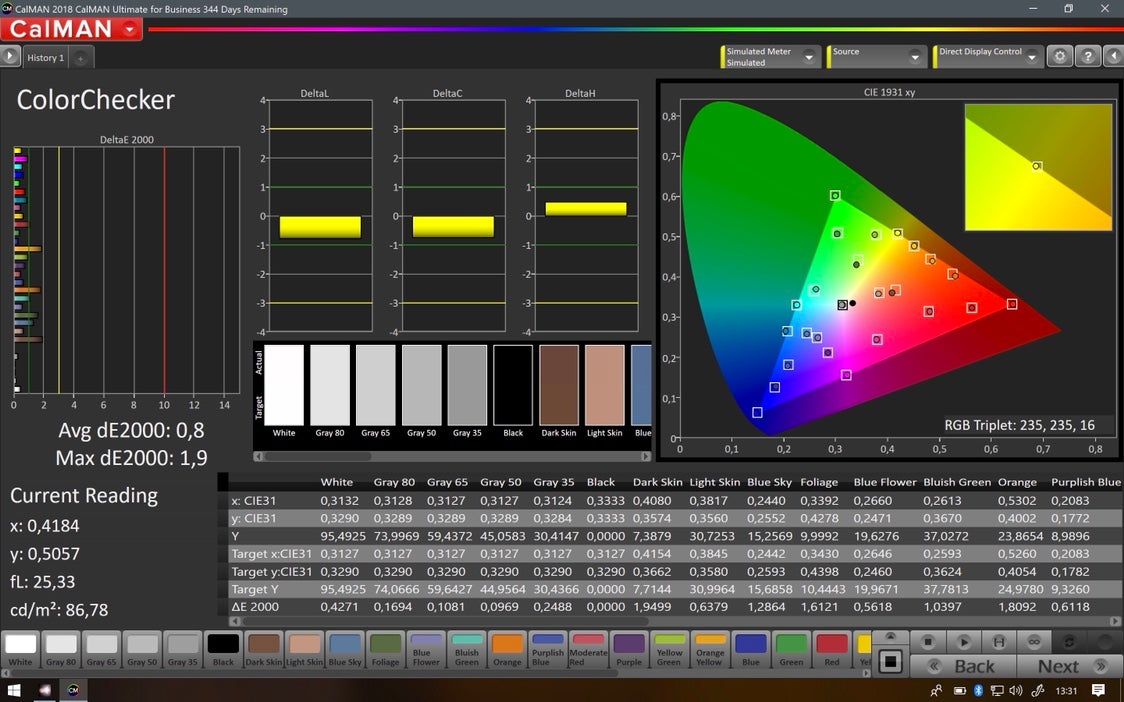Click the refresh button next to the infinity icon
The image size is (1124, 702).
click(x=1069, y=642)
